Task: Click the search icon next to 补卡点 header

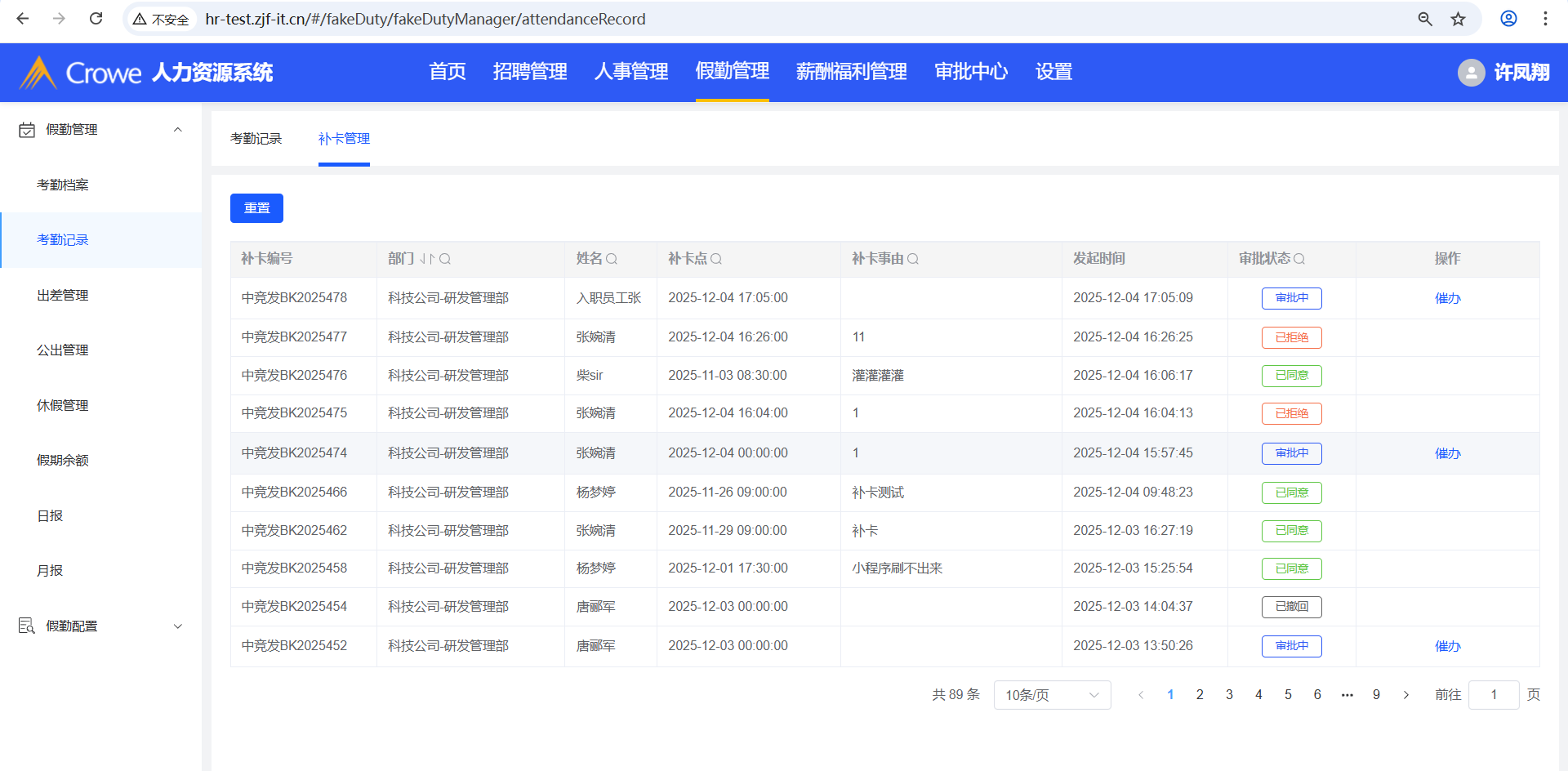Action: [716, 259]
